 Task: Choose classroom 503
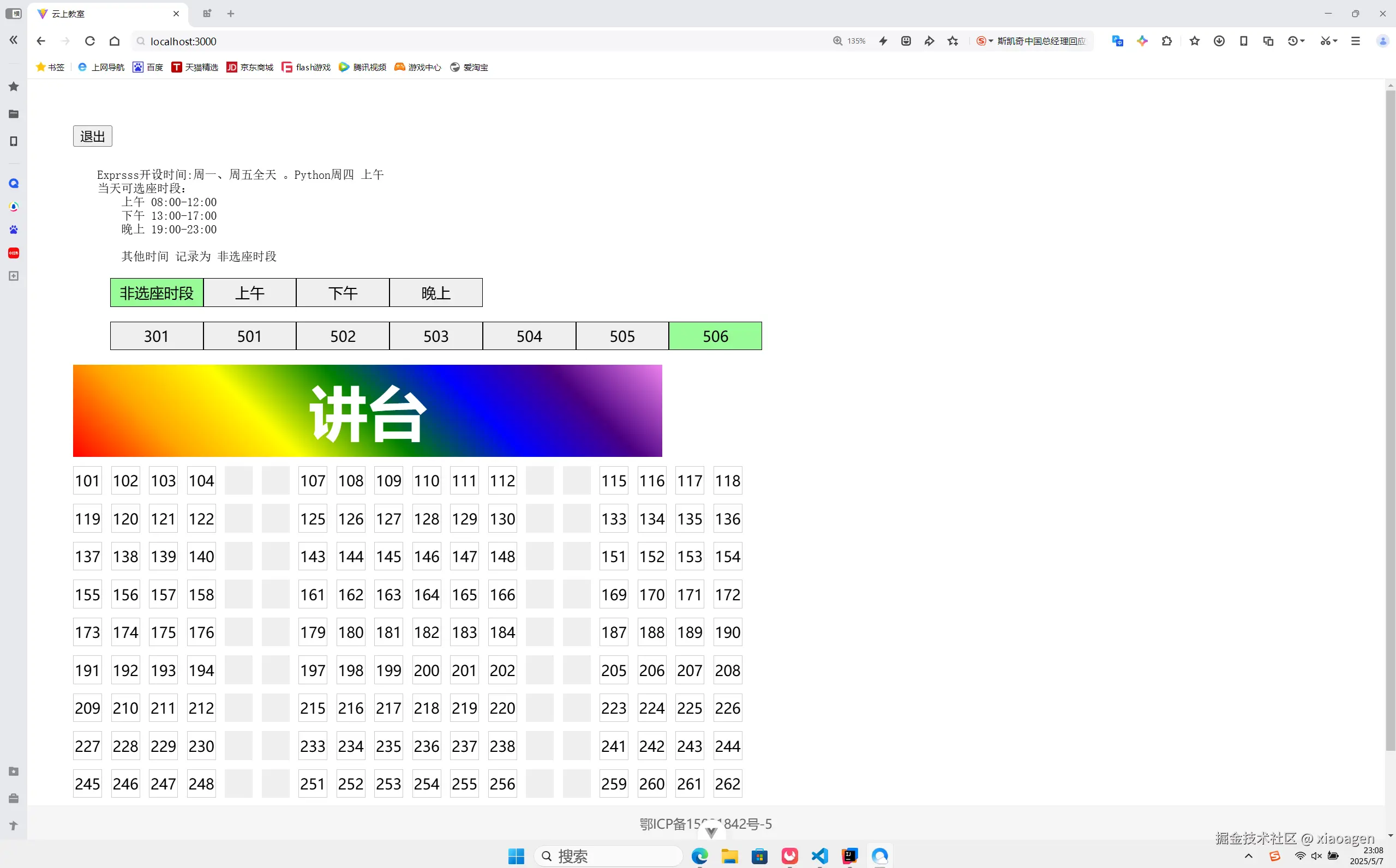(435, 336)
